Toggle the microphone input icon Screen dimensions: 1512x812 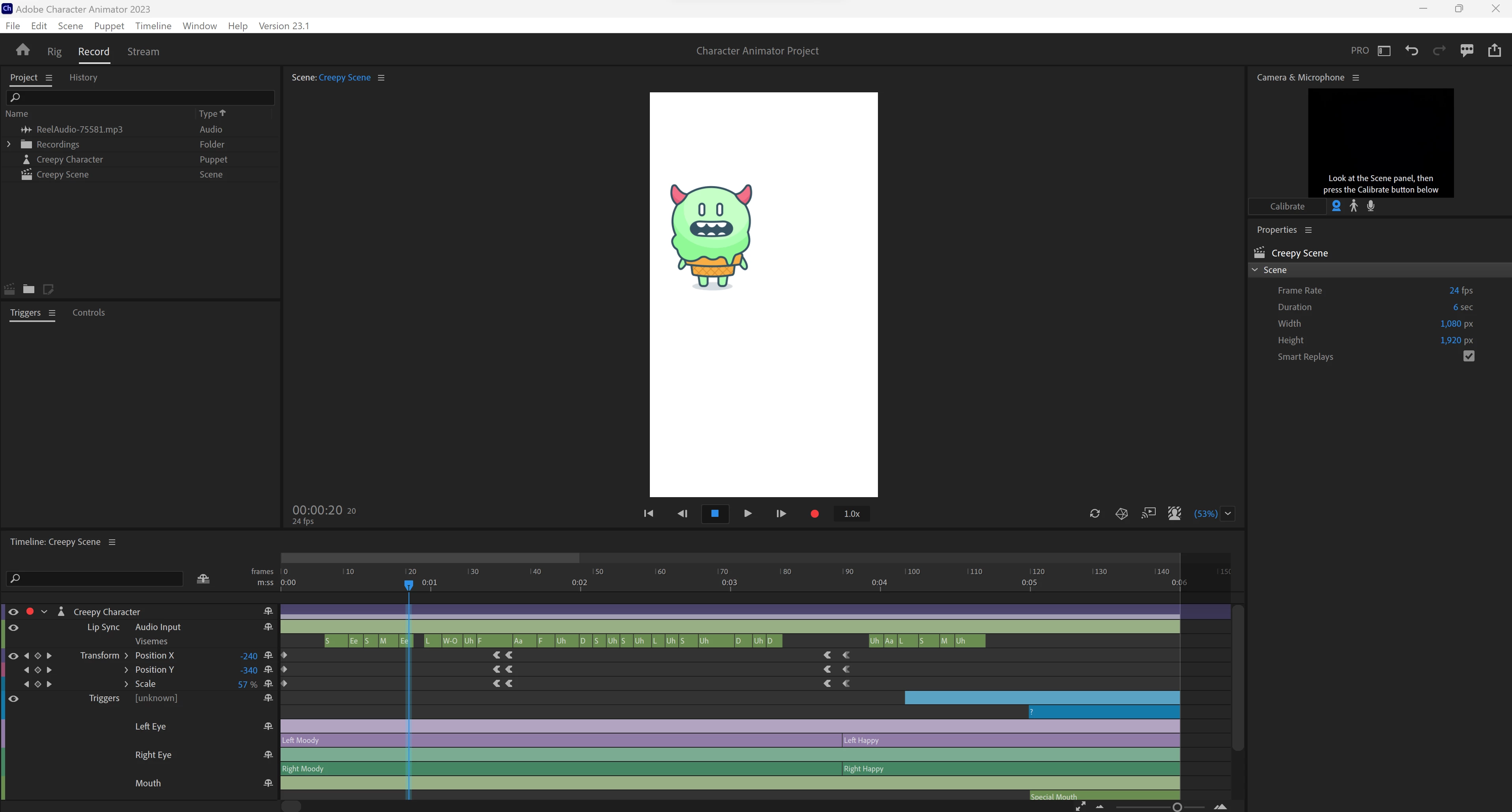(x=1370, y=206)
